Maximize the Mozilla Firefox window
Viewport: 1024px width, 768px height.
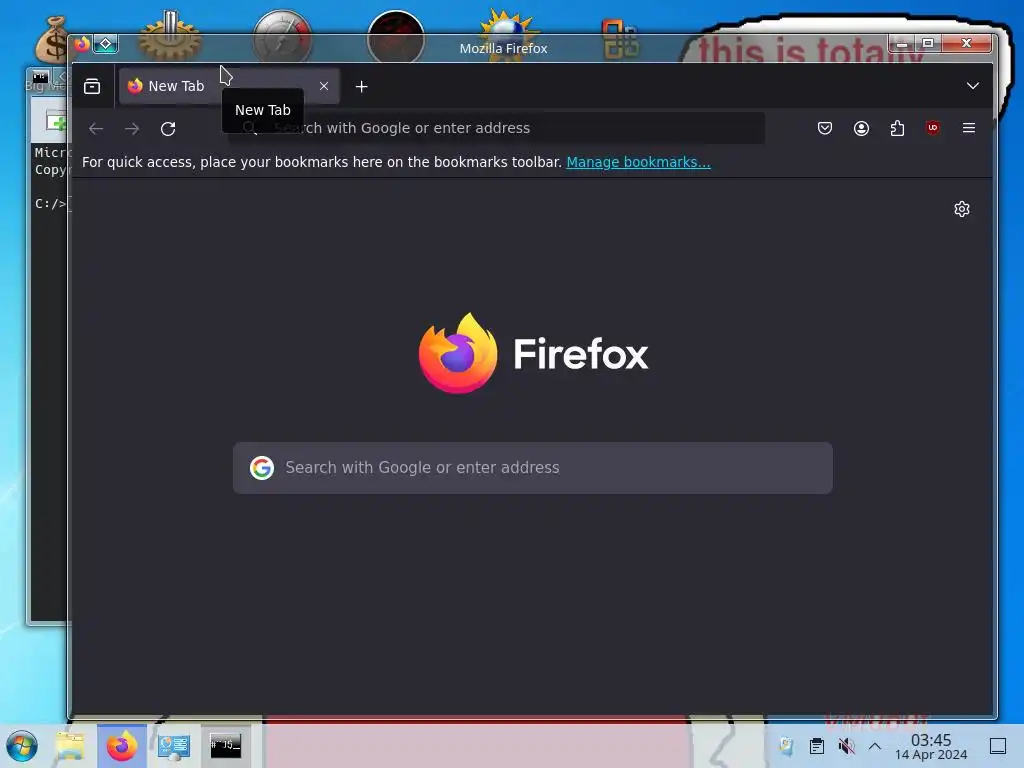(x=927, y=44)
